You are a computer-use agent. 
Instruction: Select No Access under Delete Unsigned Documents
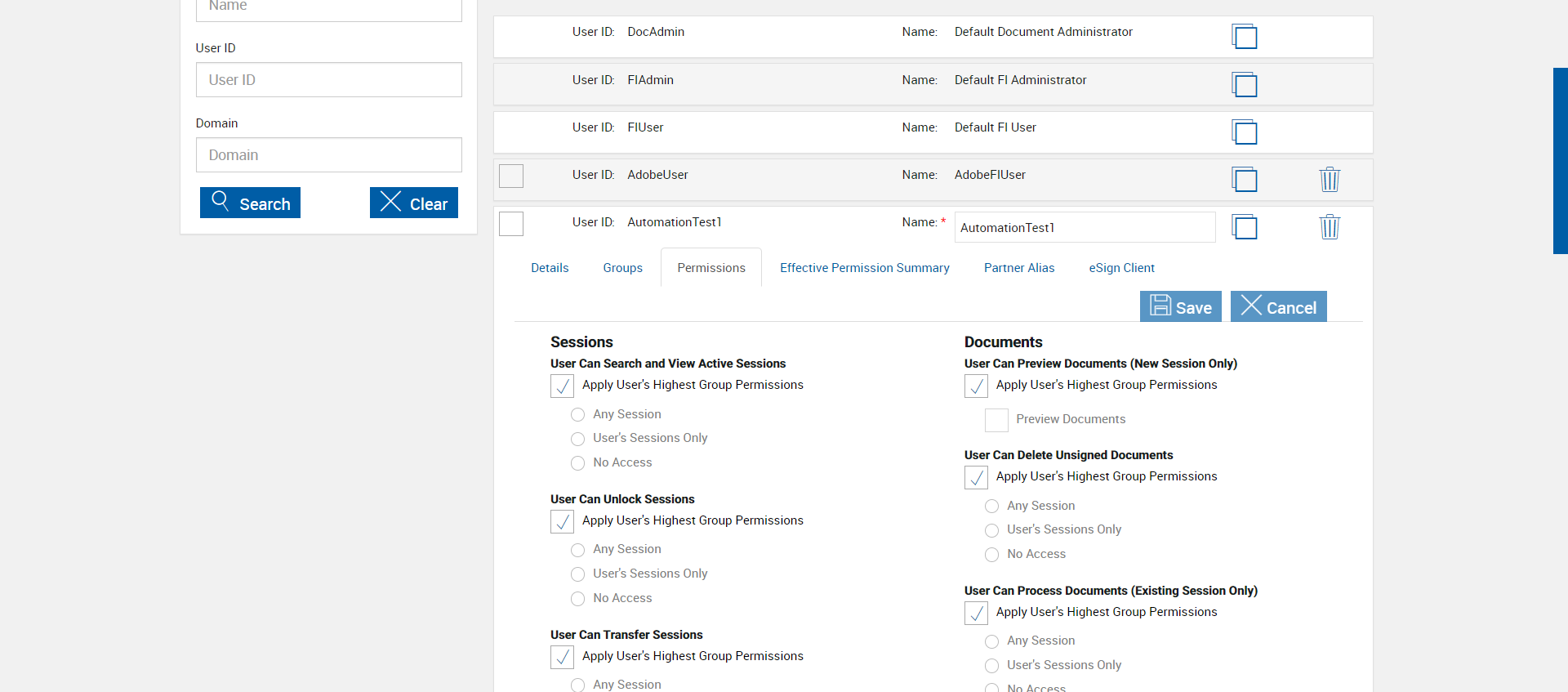[992, 555]
